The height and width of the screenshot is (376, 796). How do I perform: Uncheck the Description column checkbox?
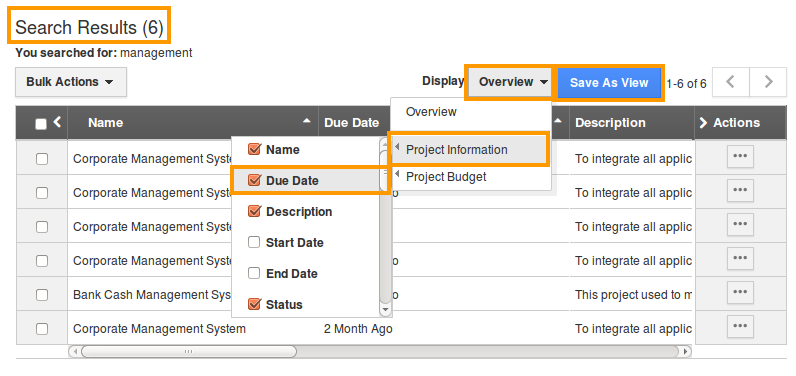pyautogui.click(x=254, y=211)
